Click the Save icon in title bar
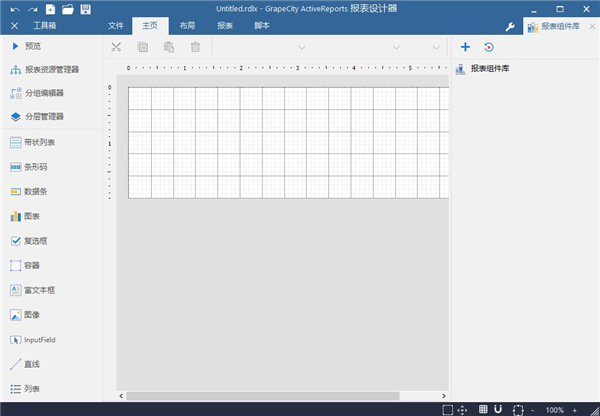The width and height of the screenshot is (600, 416). click(85, 8)
